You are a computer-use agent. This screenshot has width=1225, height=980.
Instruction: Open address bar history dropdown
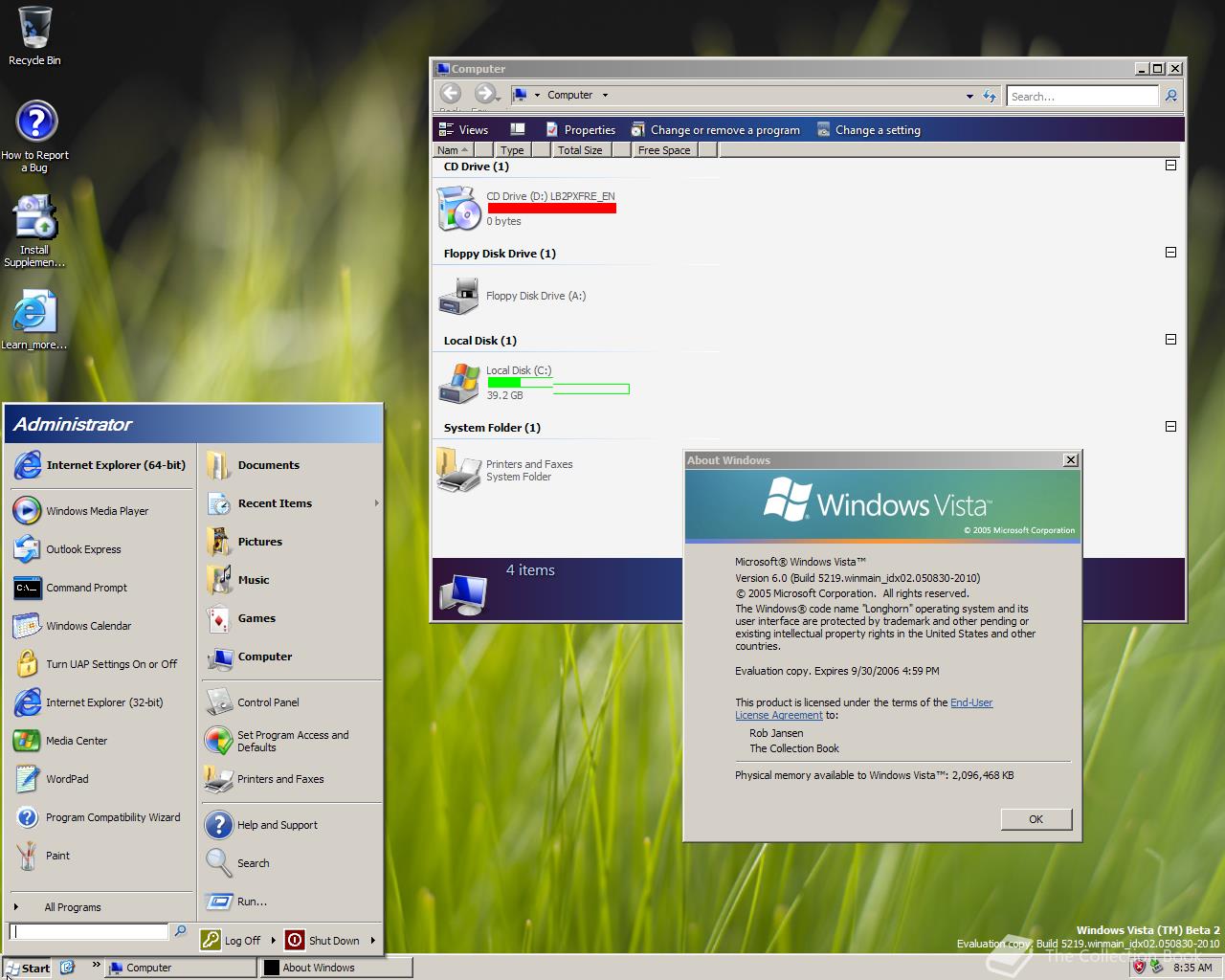[x=969, y=96]
